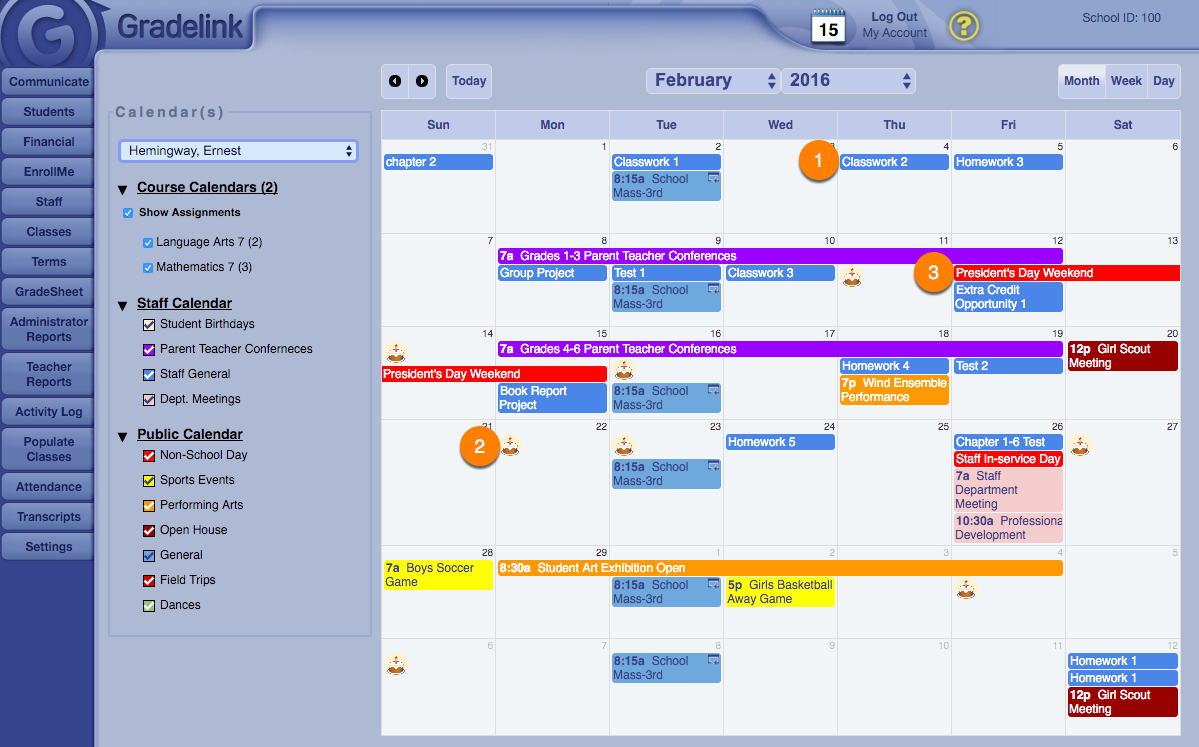The width and height of the screenshot is (1199, 747).
Task: Switch to the Week view tab
Action: [x=1125, y=81]
